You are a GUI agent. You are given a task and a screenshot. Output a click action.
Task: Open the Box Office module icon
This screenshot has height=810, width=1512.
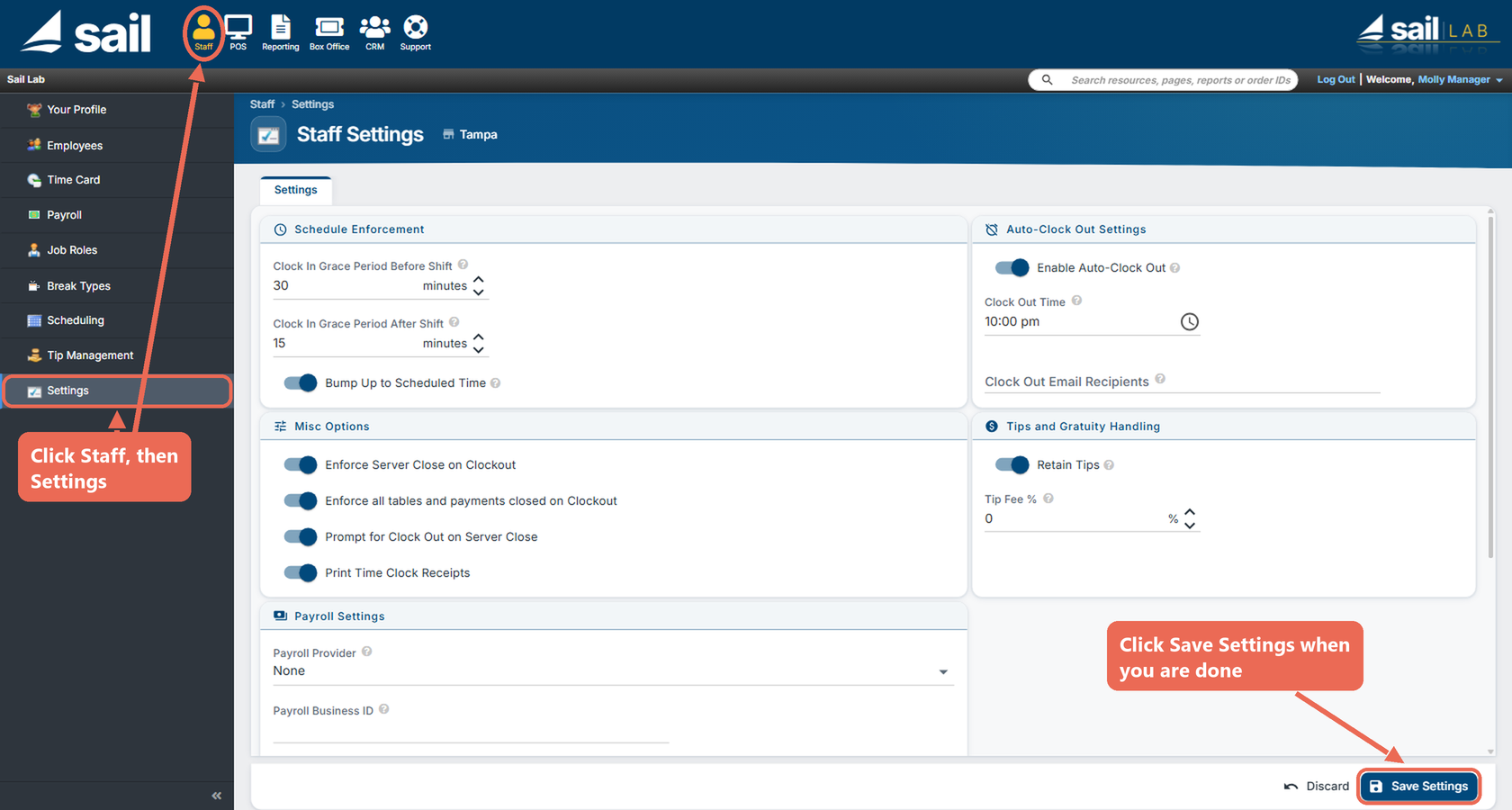(x=329, y=32)
